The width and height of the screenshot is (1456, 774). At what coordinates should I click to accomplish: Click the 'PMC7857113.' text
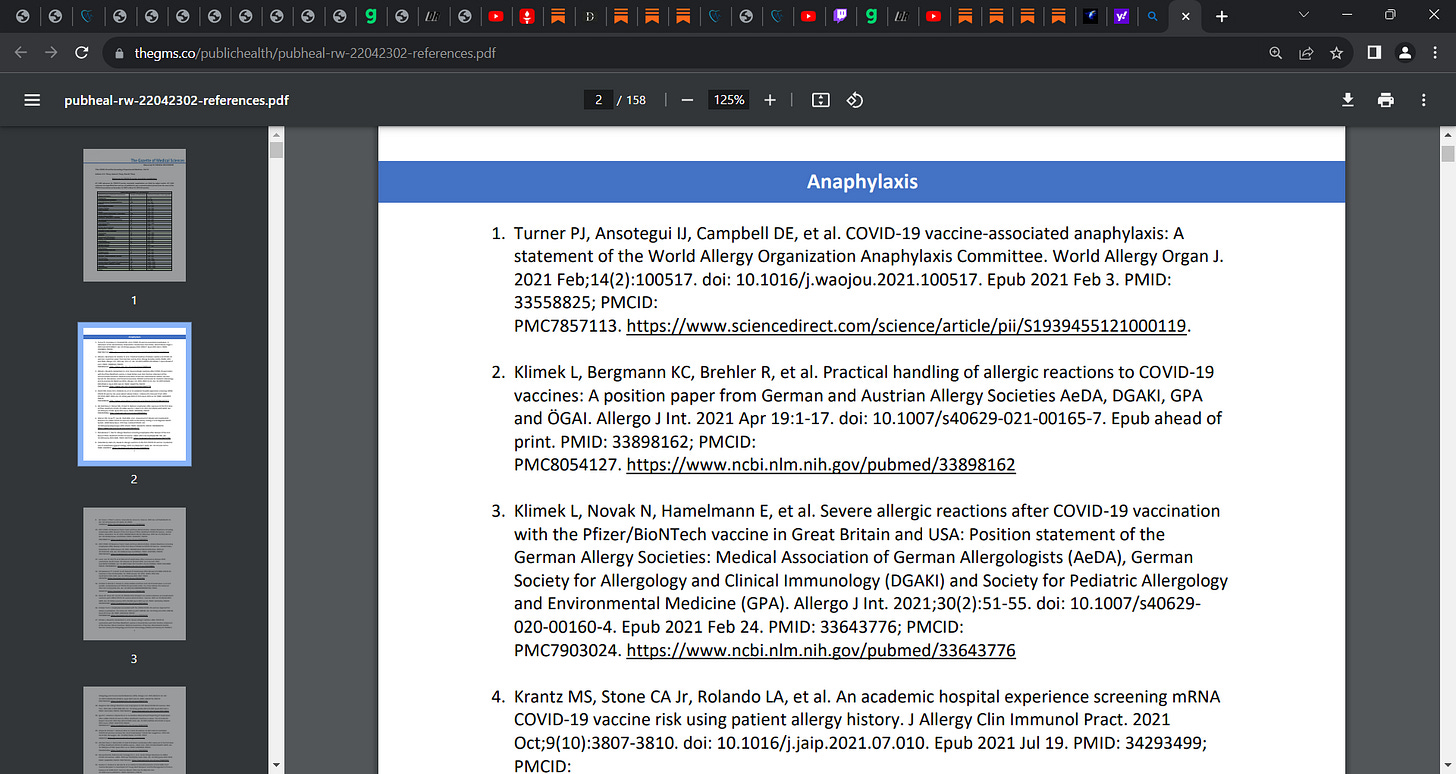pyautogui.click(x=568, y=326)
